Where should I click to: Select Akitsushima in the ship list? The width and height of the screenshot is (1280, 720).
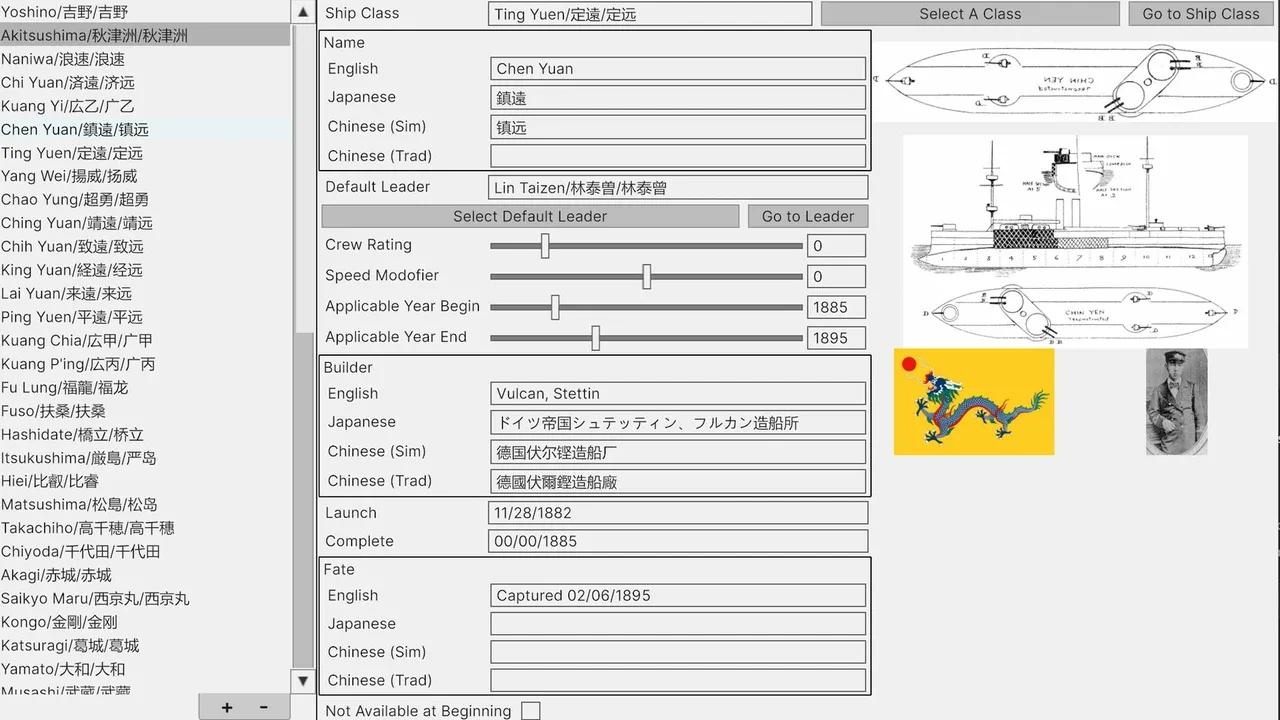(145, 35)
